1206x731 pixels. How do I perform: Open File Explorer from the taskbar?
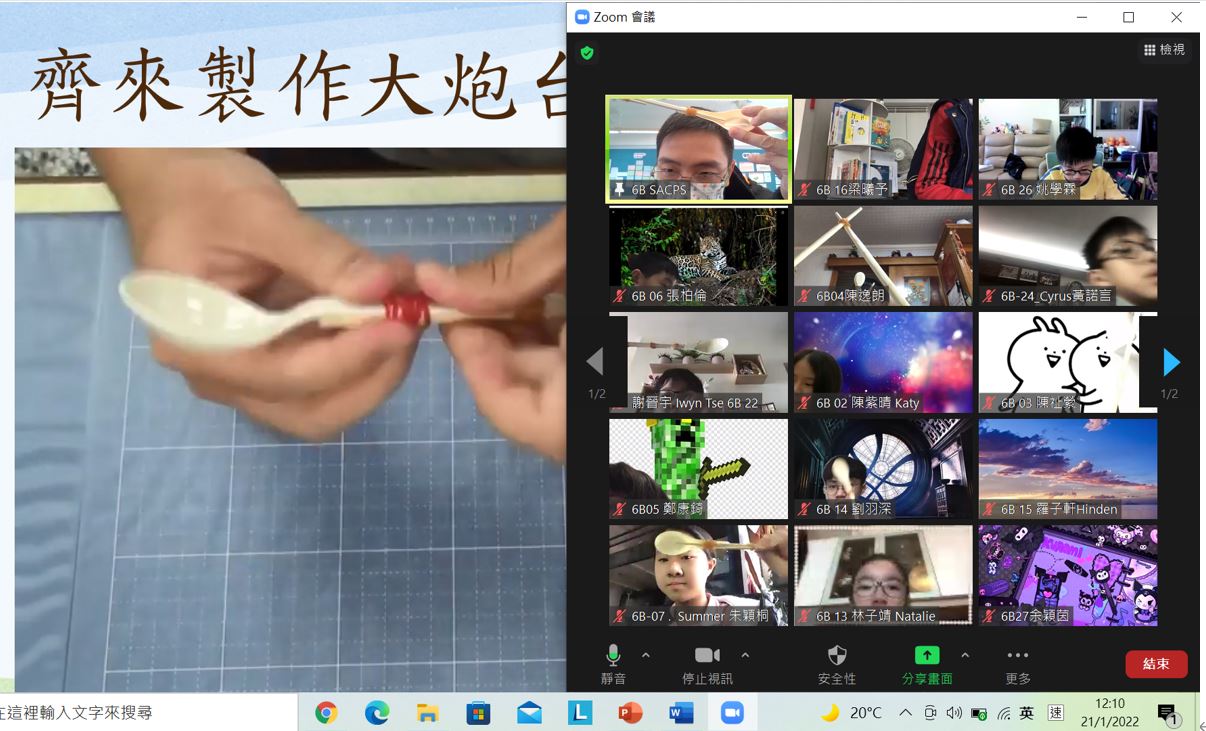428,713
